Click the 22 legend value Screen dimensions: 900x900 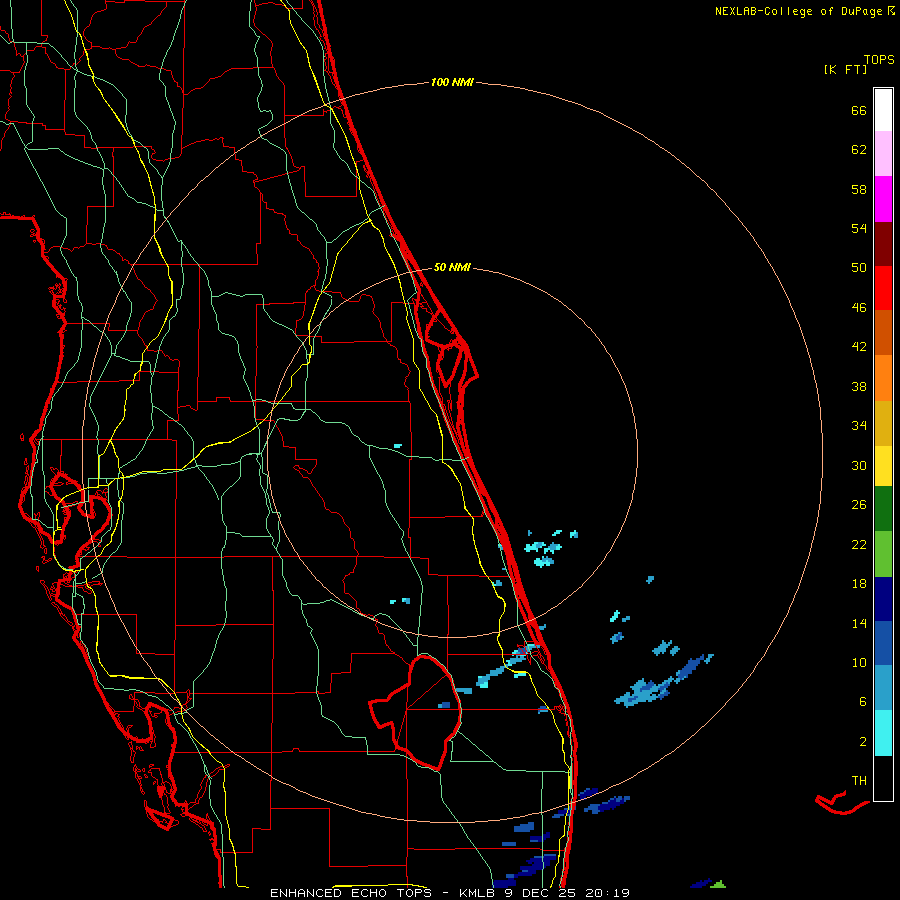(859, 545)
